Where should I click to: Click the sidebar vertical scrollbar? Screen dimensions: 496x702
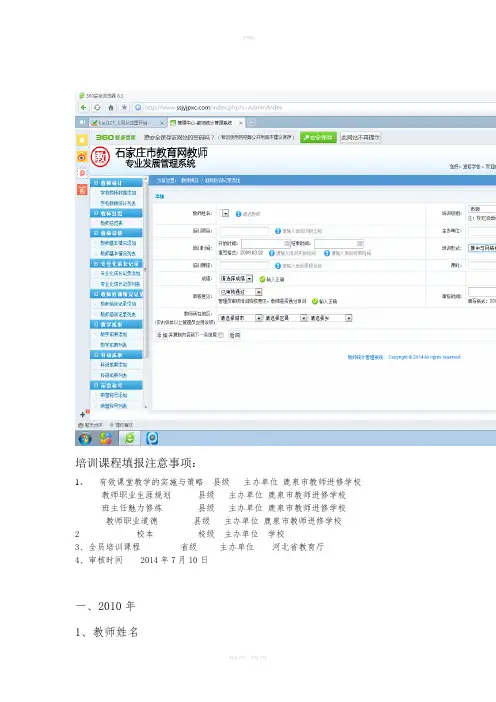coord(145,269)
